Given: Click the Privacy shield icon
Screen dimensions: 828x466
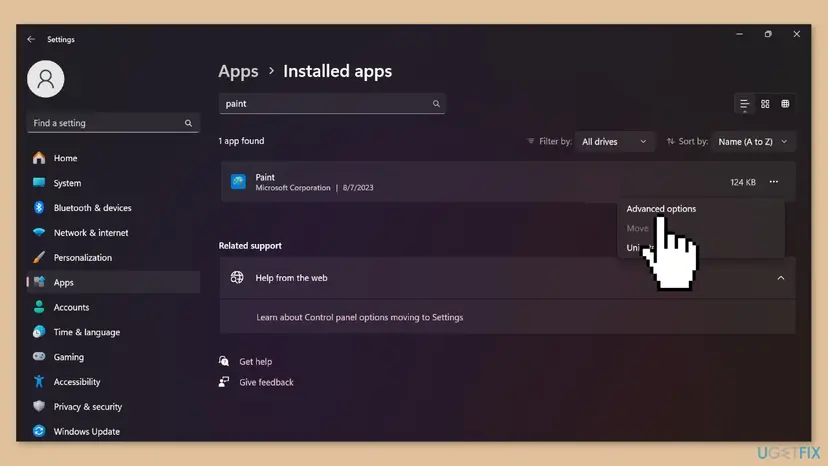Looking at the screenshot, I should tap(39, 406).
